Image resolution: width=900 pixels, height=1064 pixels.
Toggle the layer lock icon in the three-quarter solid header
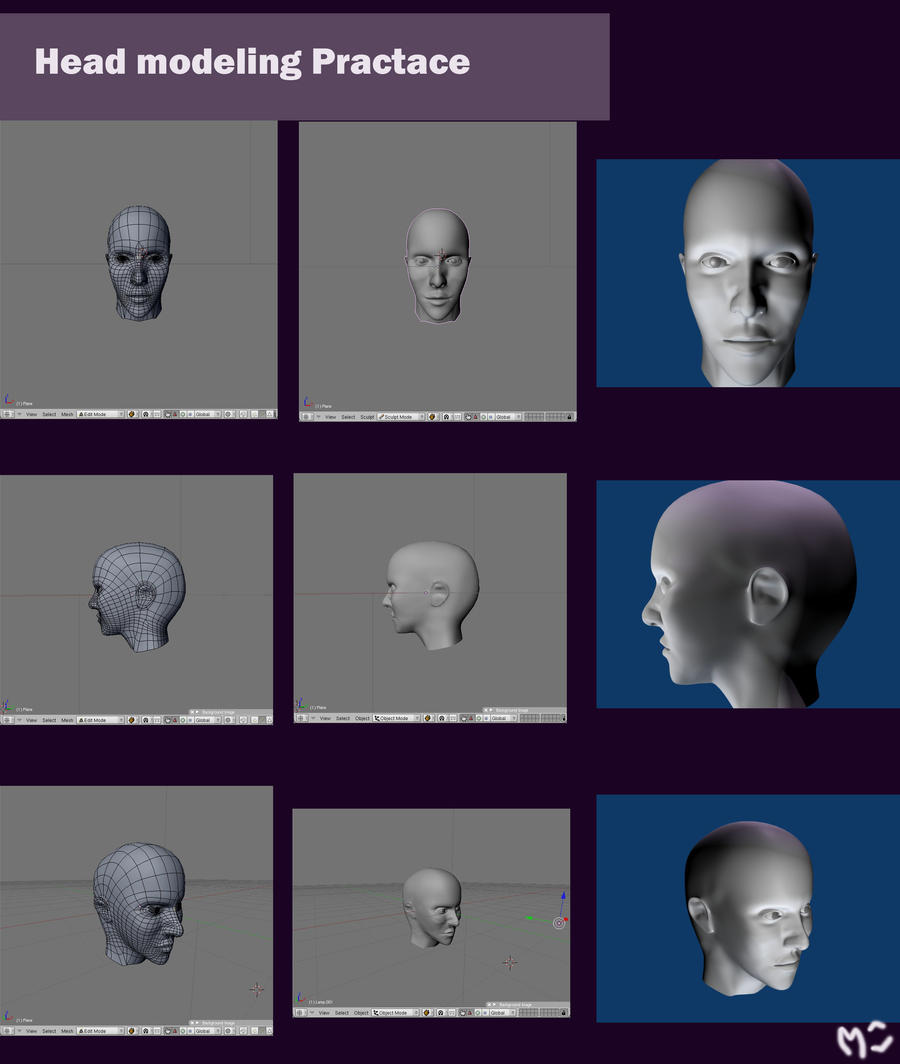(563, 1012)
